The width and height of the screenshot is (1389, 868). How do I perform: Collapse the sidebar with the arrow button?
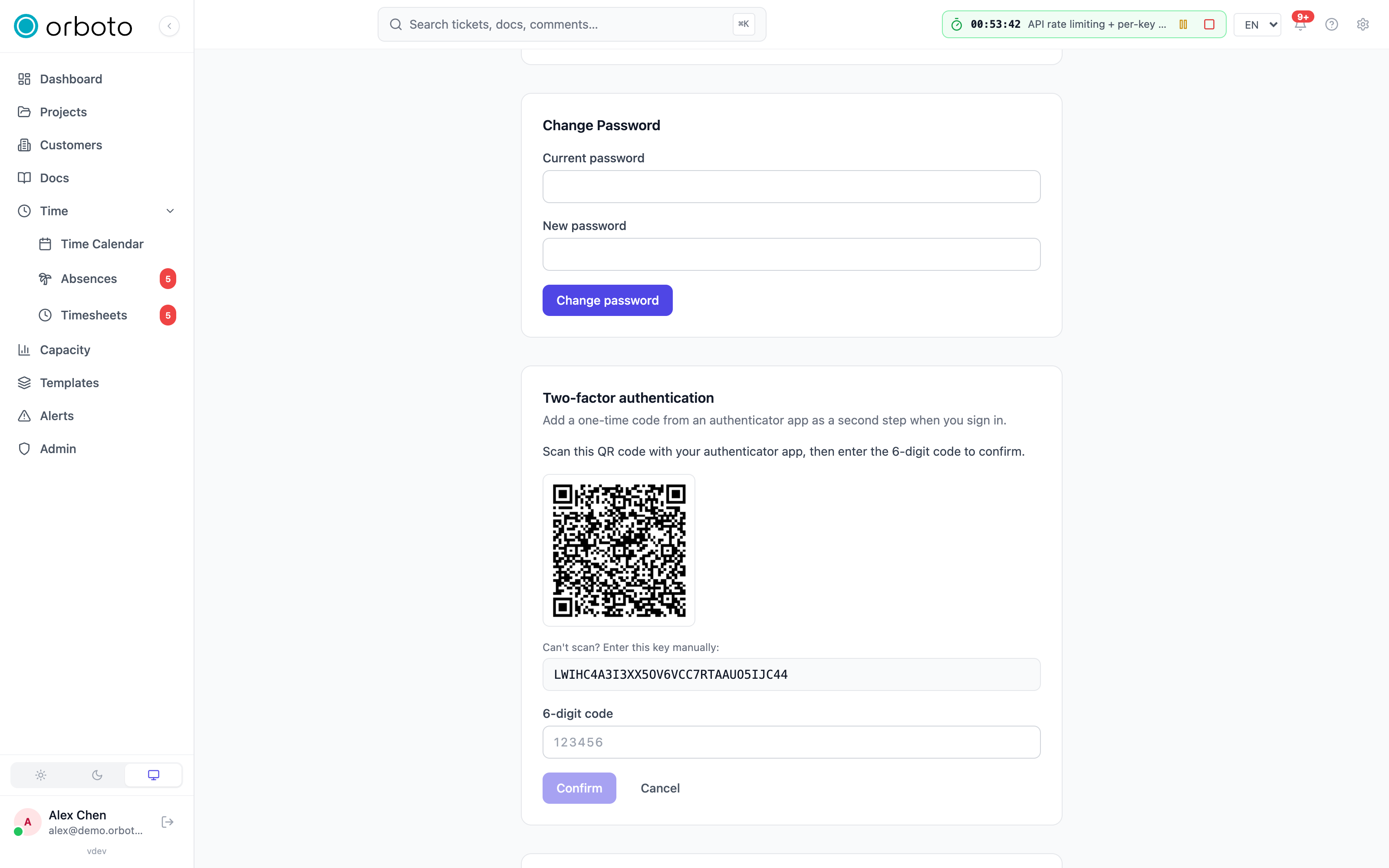pyautogui.click(x=169, y=26)
